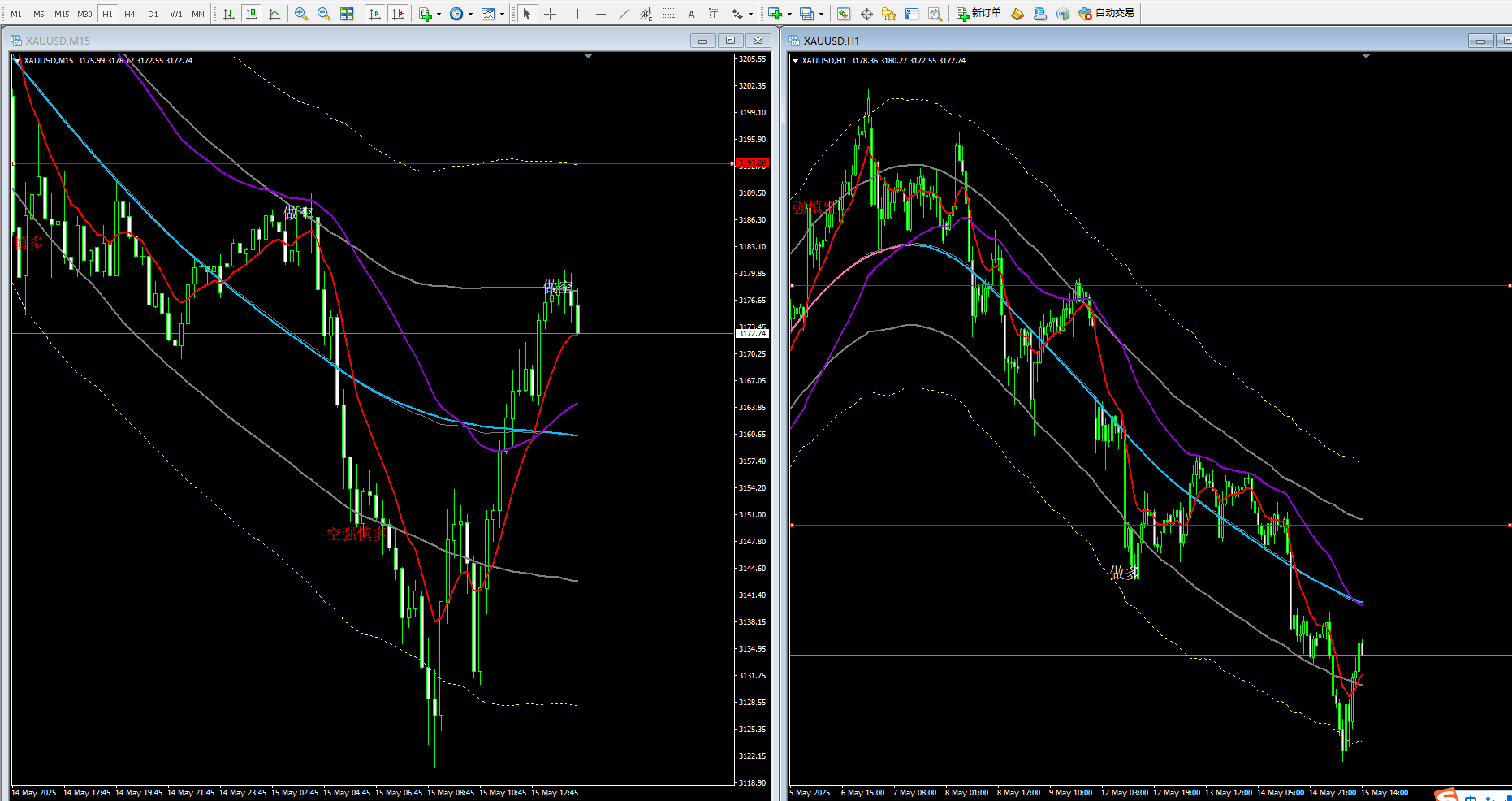The image size is (1512, 801).
Task: Expand the templates dropdown arrow
Action: pyautogui.click(x=502, y=14)
